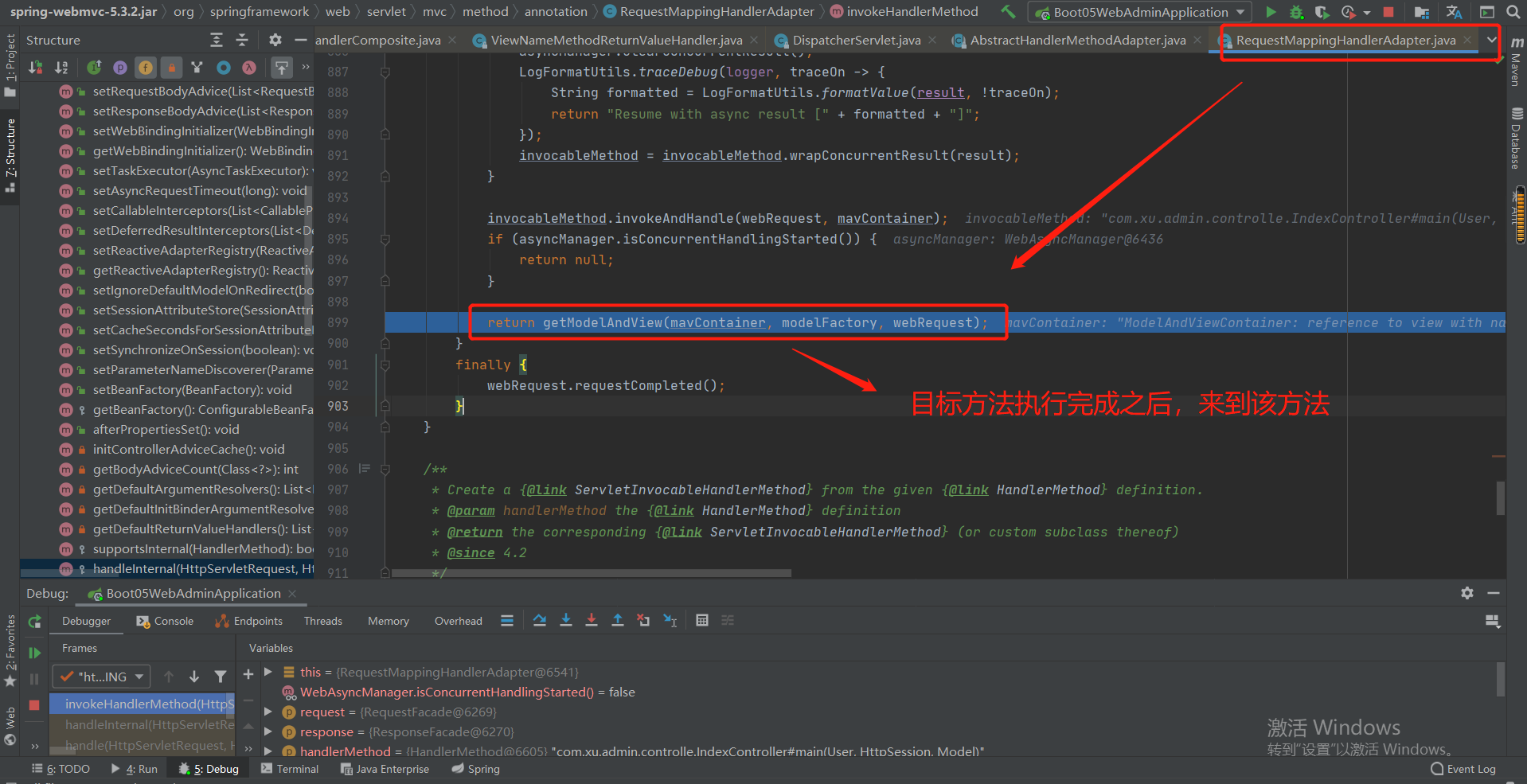The height and width of the screenshot is (784, 1527).
Task: Switch to DispatcherServlet.java tab
Action: point(857,40)
